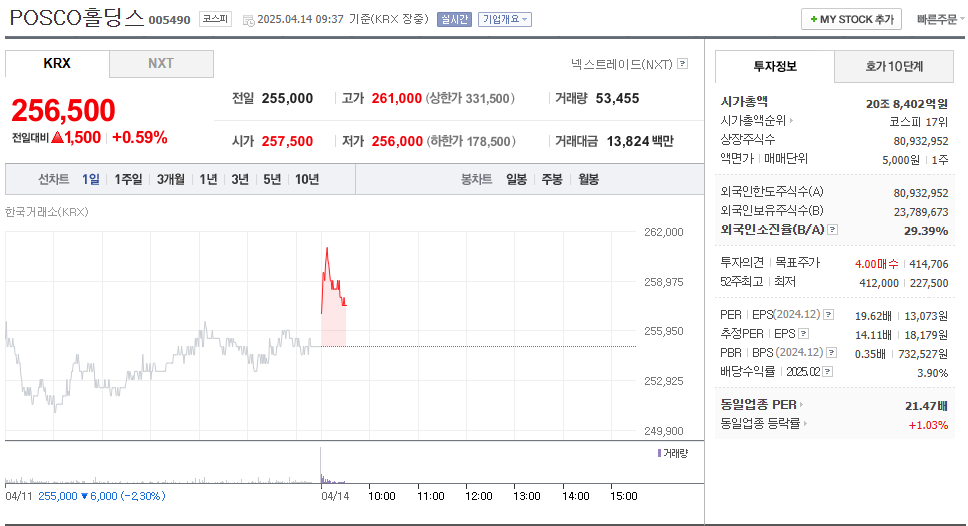Click the 고가 261,000 value
The height and width of the screenshot is (526, 968).
[x=396, y=99]
